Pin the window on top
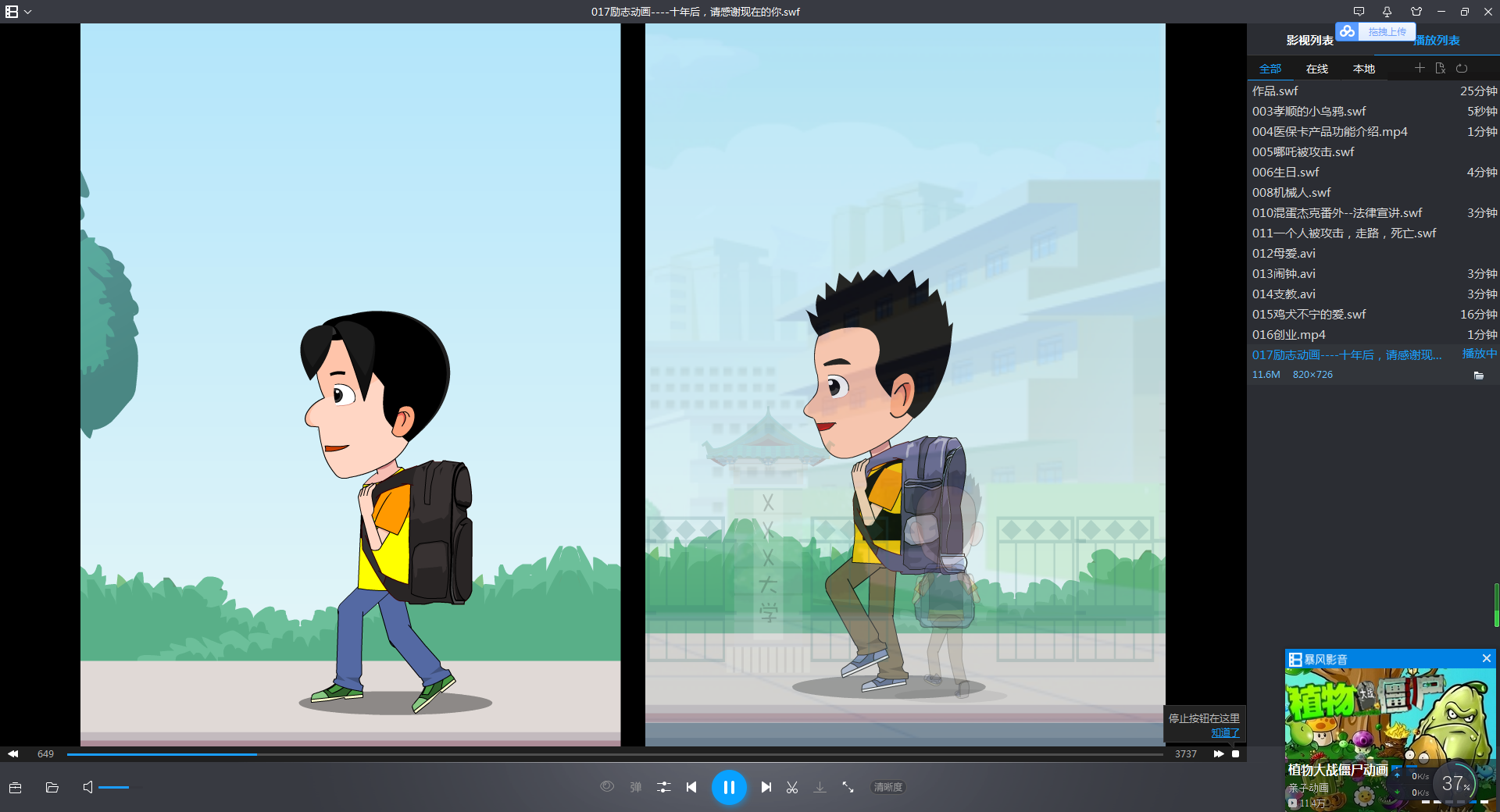Viewport: 1500px width, 812px height. pyautogui.click(x=1387, y=12)
